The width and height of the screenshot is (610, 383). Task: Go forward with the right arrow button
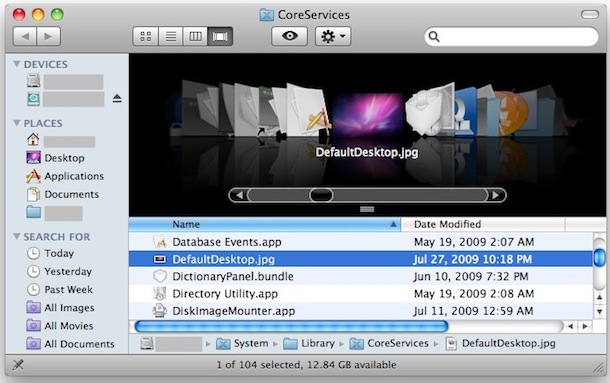tap(49, 37)
